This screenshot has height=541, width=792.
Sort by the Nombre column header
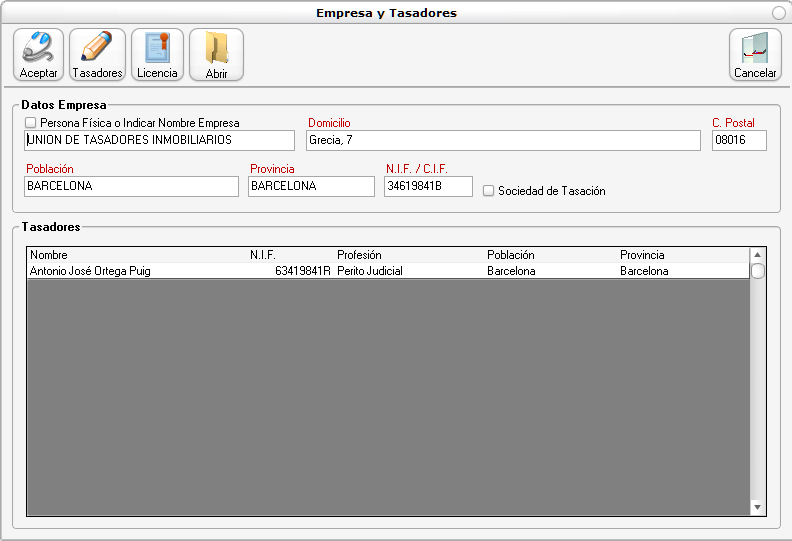point(49,255)
